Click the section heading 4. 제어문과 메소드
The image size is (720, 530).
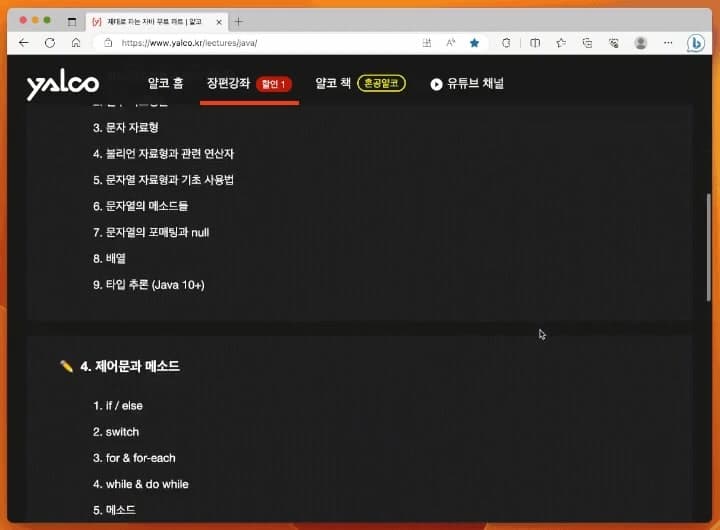(130, 366)
